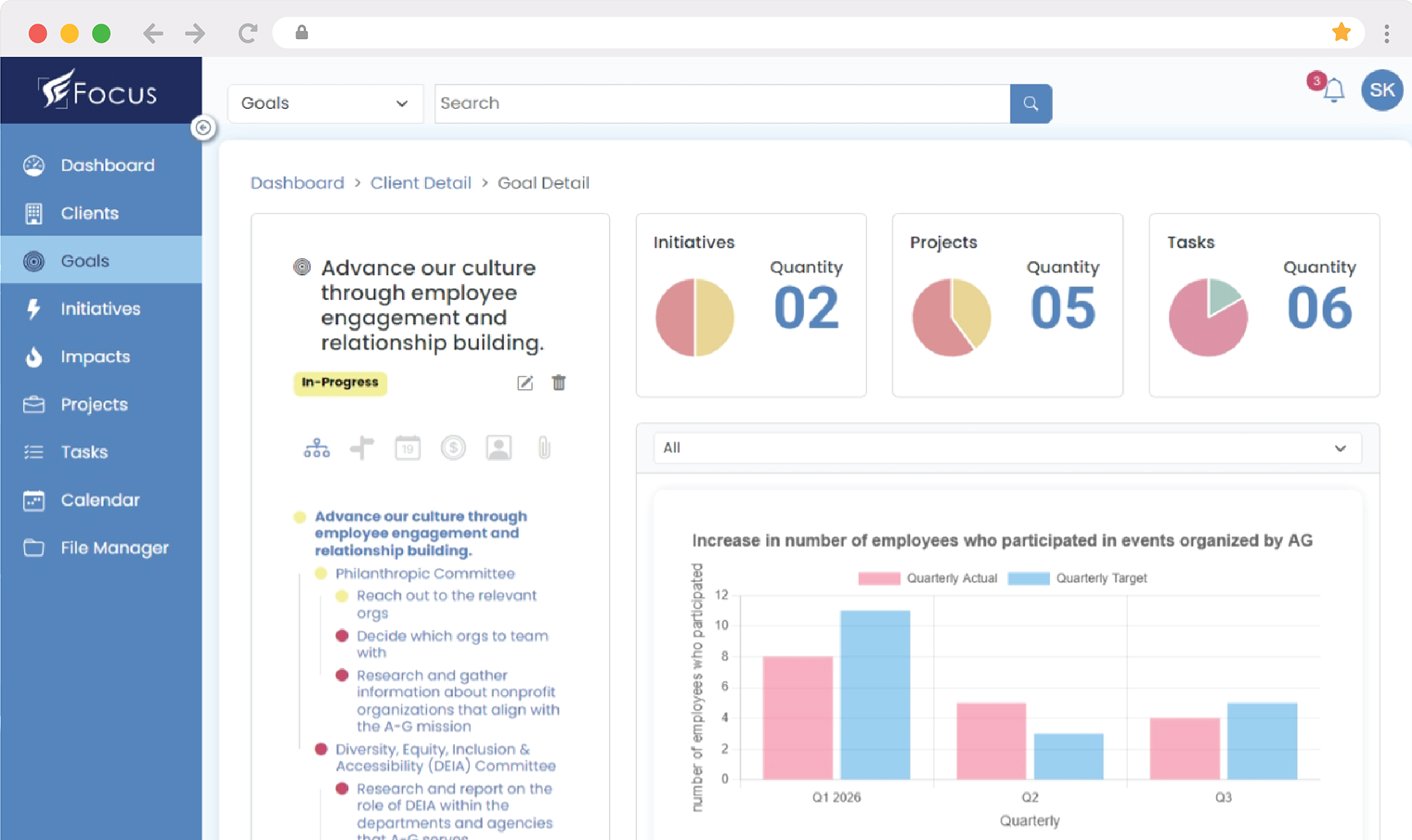
Task: Toggle Quarterly Actual legend series
Action: coord(927,578)
